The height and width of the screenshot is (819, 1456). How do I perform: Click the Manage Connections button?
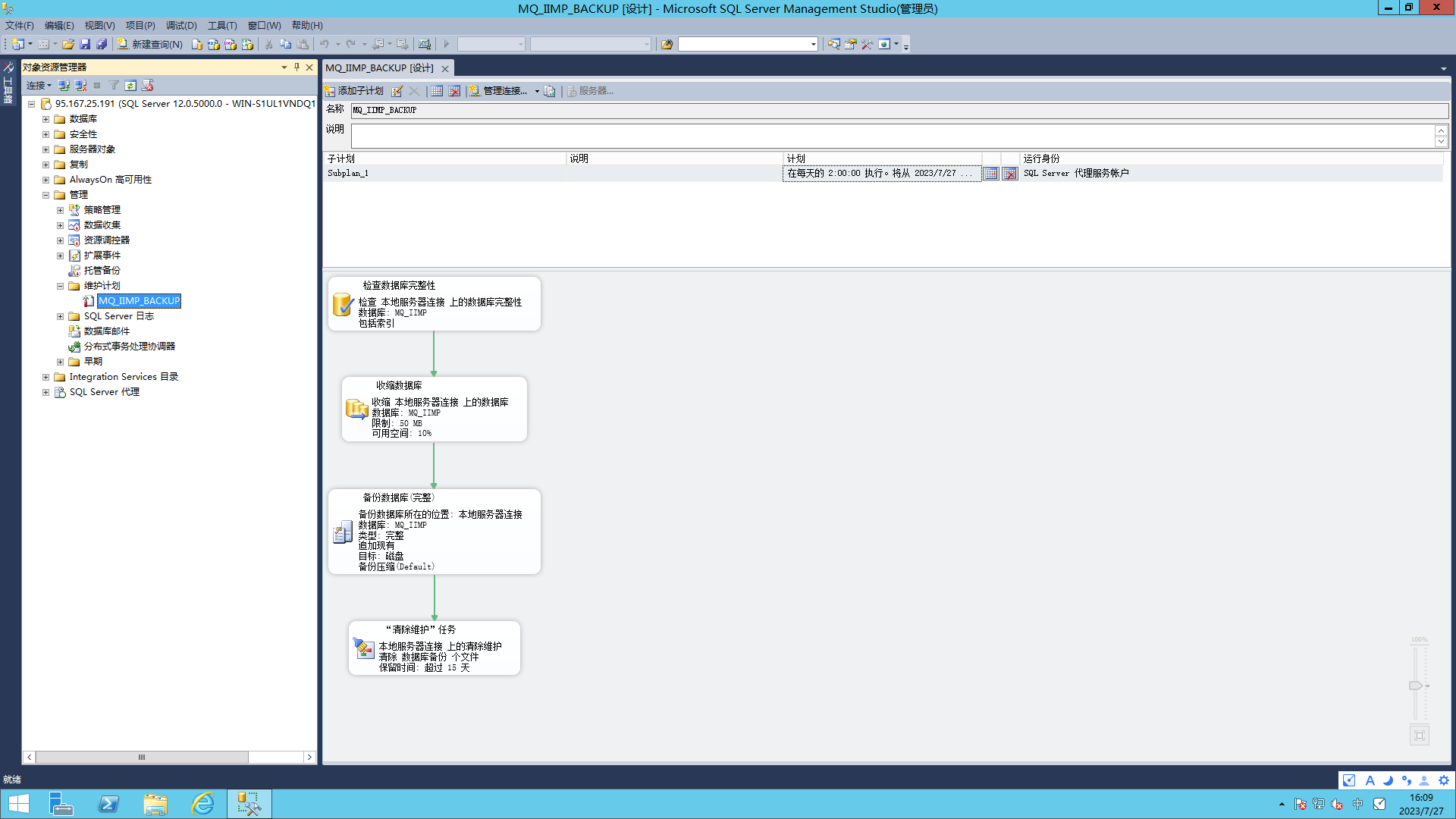[x=498, y=91]
